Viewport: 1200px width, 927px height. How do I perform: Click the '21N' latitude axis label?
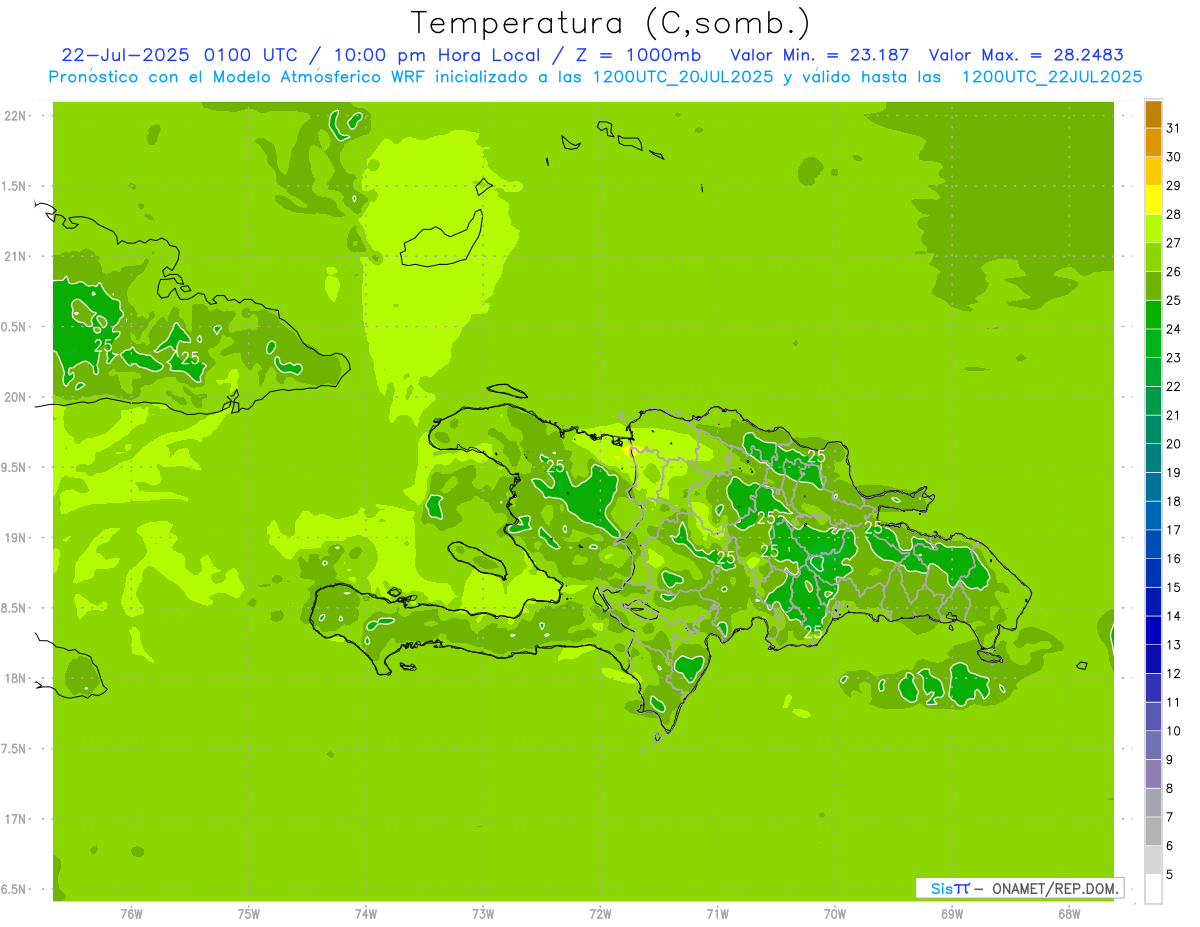pos(17,257)
